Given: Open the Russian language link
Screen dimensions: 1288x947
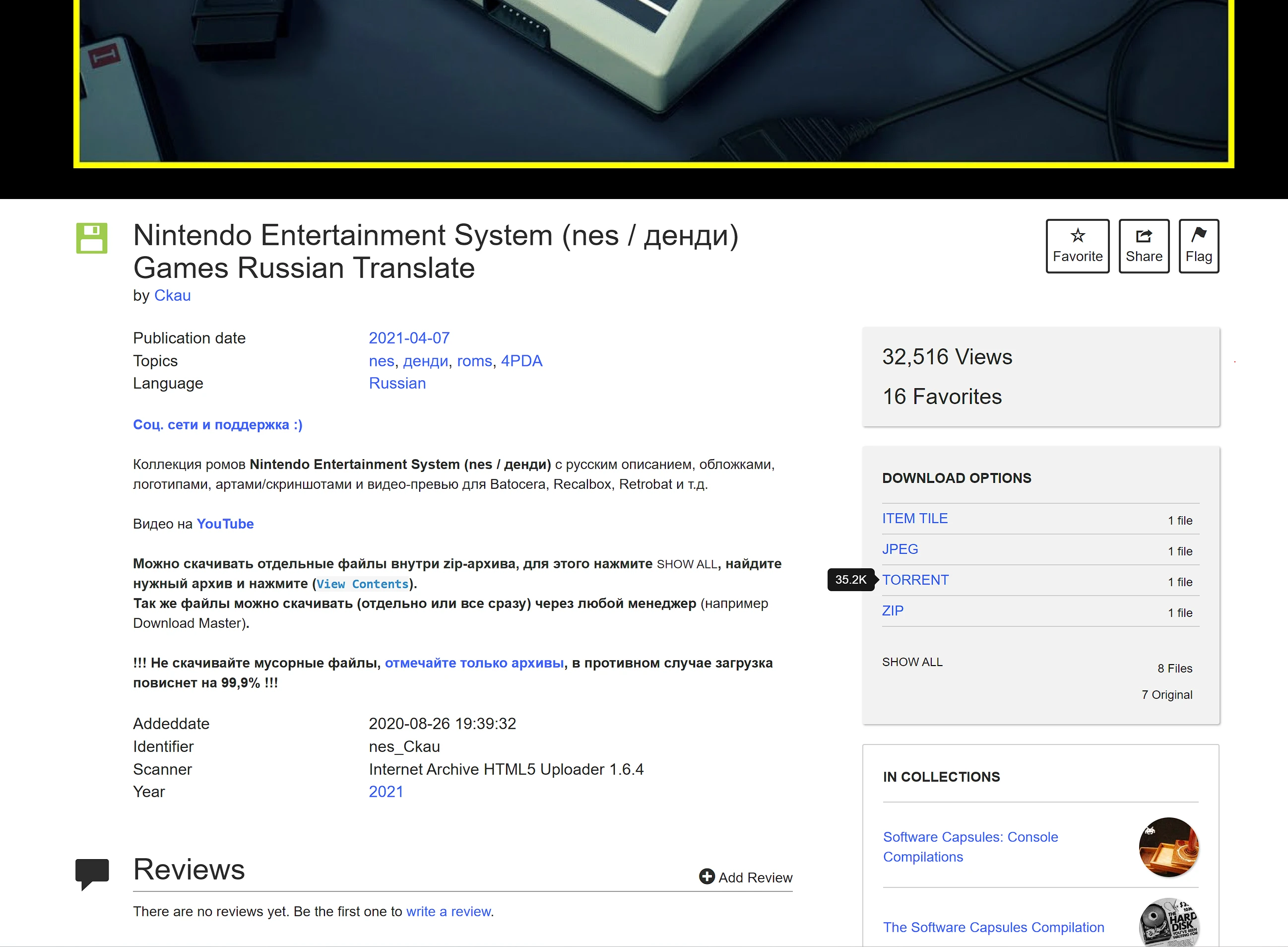Looking at the screenshot, I should [397, 384].
